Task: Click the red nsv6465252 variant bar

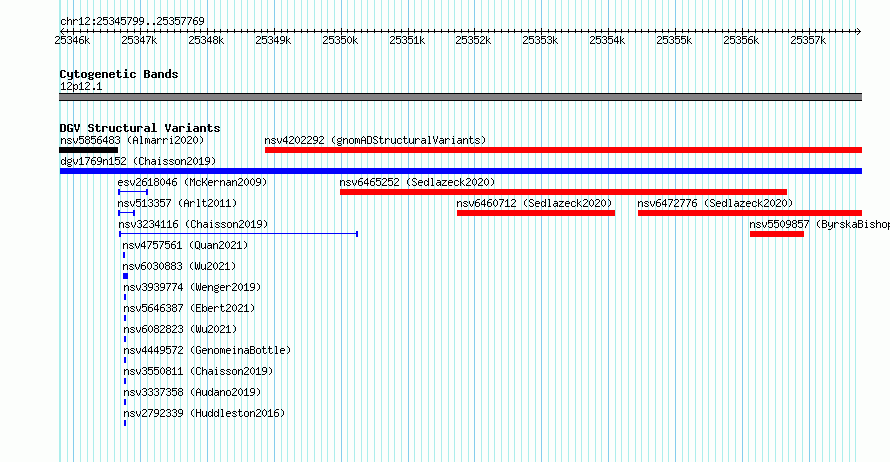Action: click(x=563, y=192)
